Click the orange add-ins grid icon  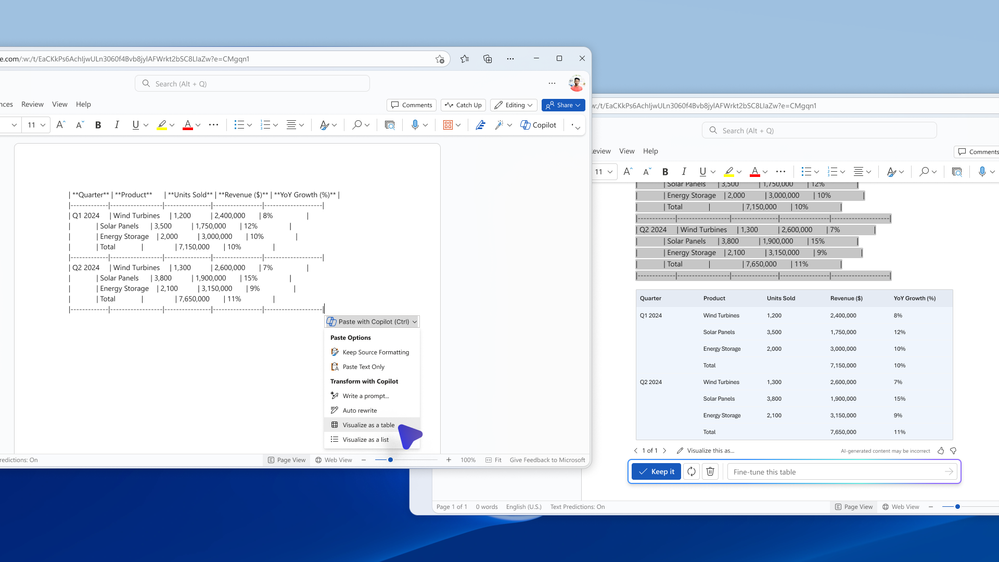click(x=448, y=125)
